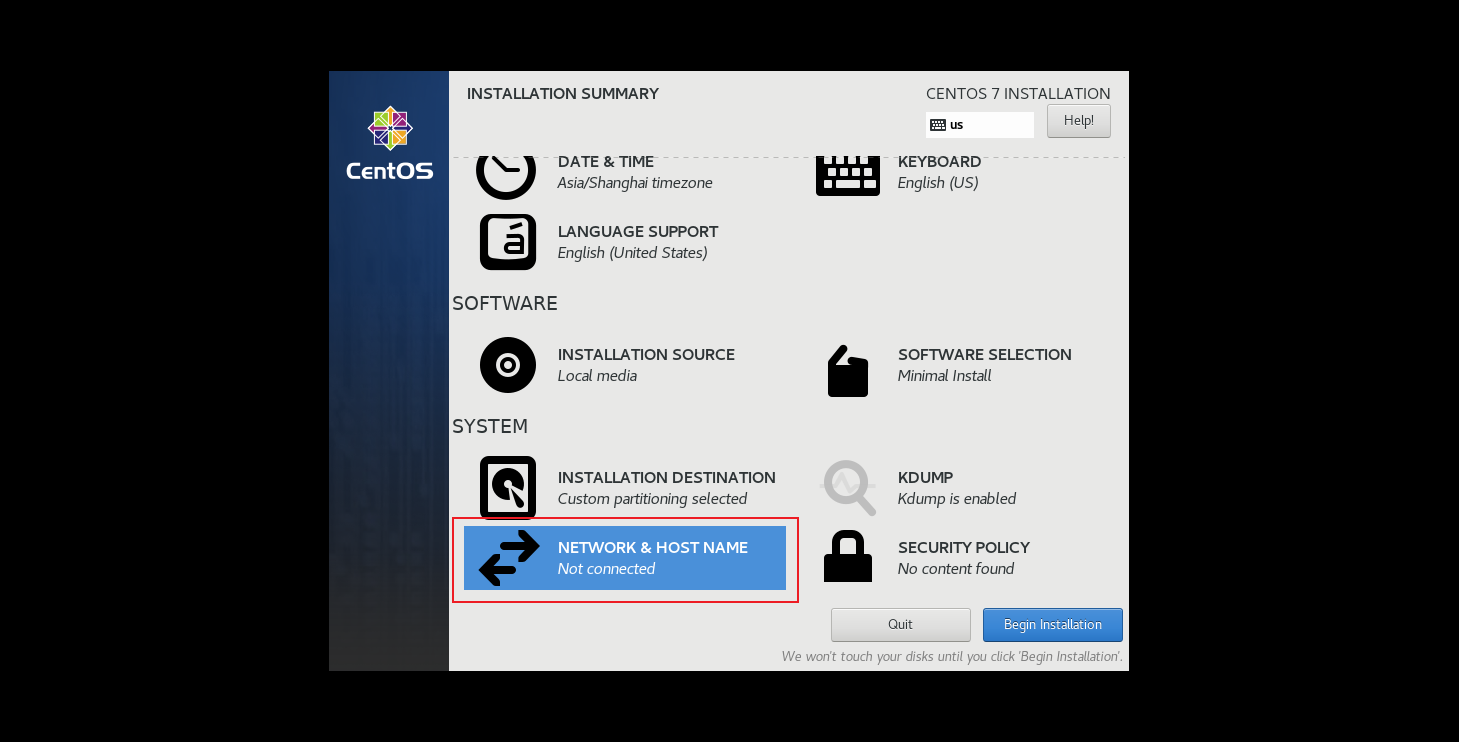
Task: Open the Software Selection package icon
Action: [x=848, y=370]
